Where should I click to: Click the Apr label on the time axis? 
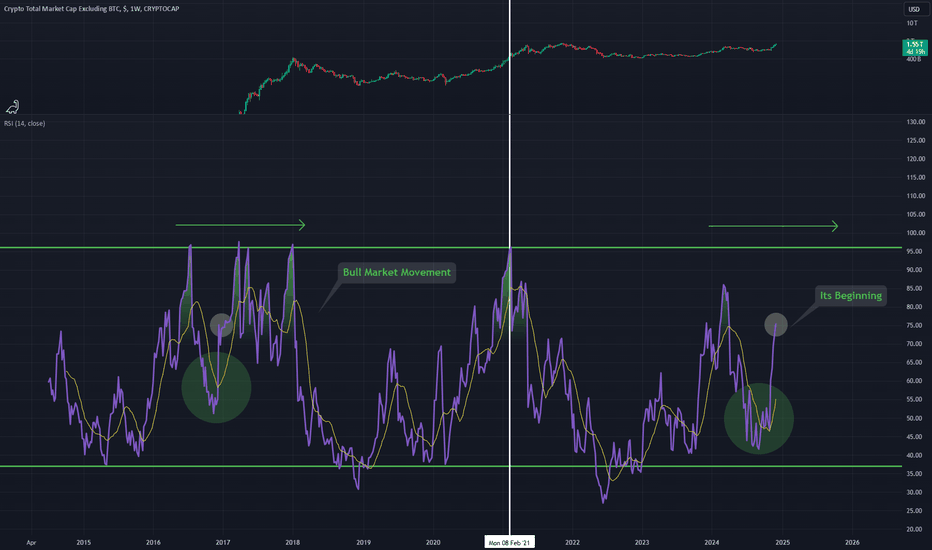(x=31, y=542)
